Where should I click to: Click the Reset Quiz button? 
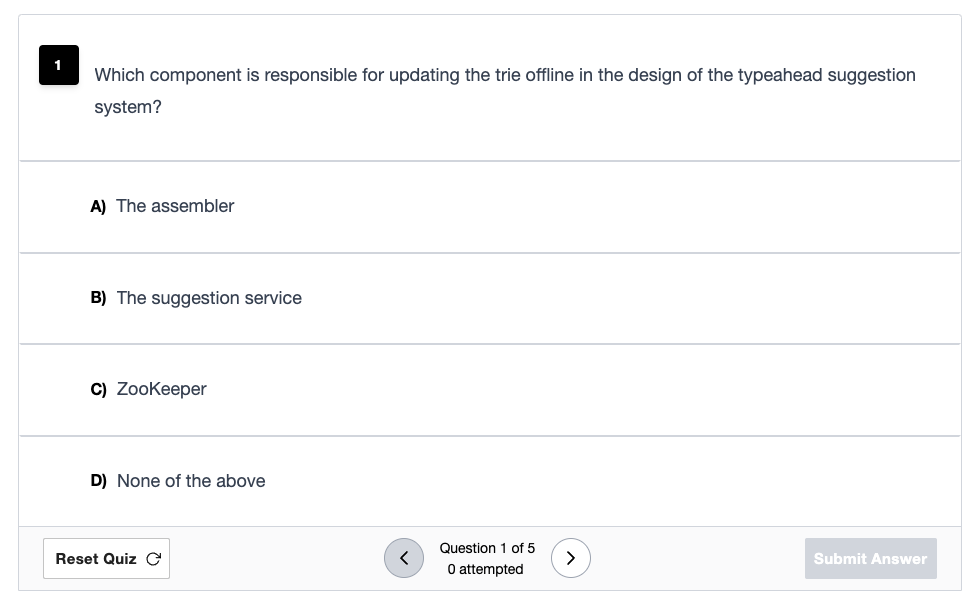(107, 559)
